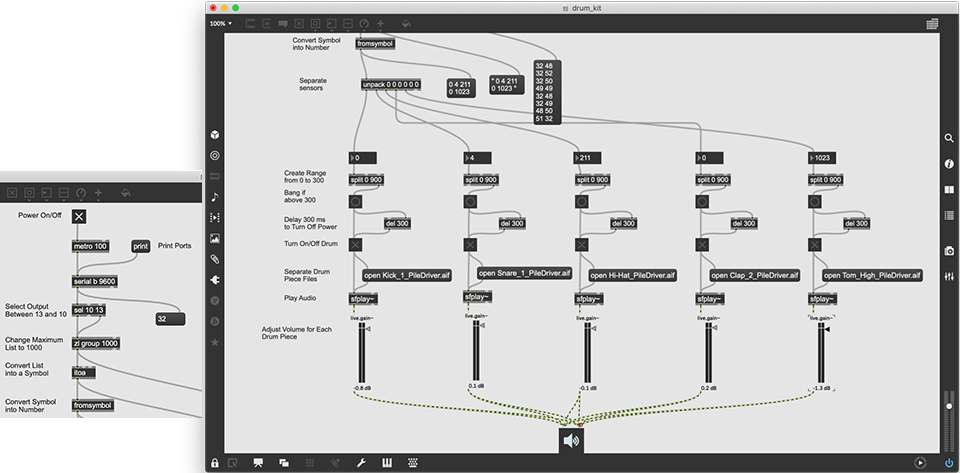Toggle the Hi-Hat drum On/Off box
960x473 pixels.
(x=581, y=245)
